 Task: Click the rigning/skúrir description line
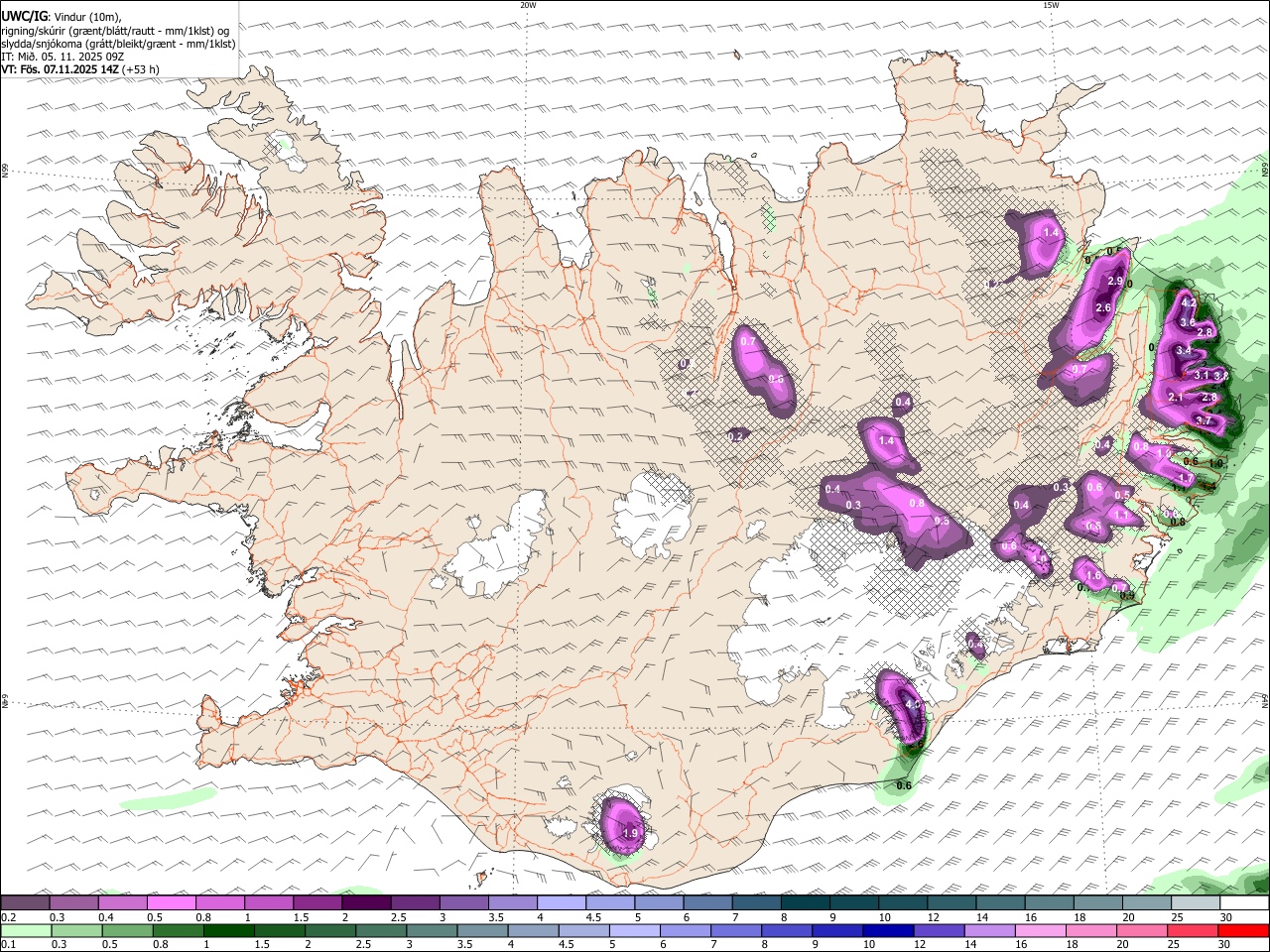pos(115,31)
